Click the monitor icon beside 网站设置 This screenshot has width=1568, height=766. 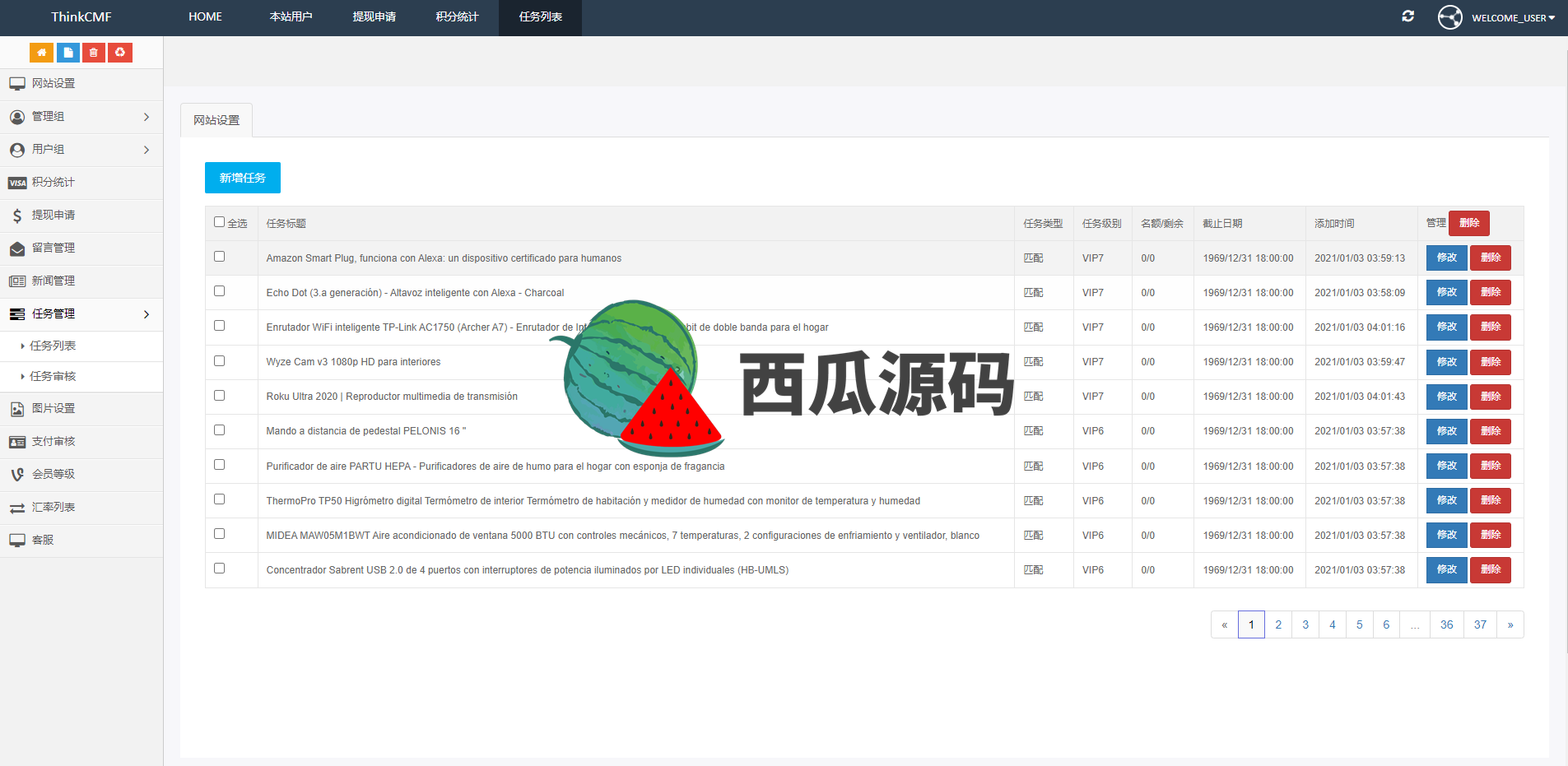17,84
